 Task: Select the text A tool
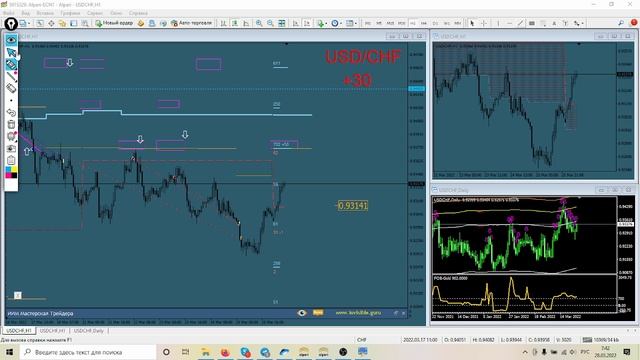[554, 23]
